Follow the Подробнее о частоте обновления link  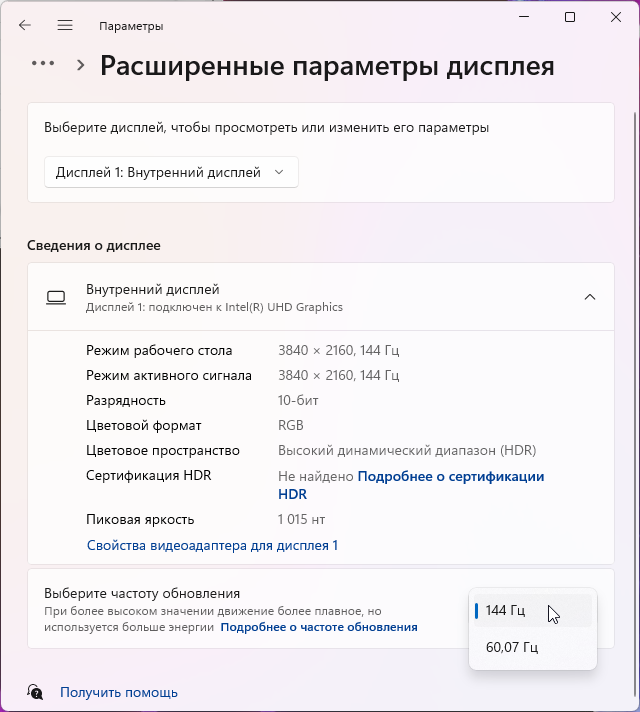coord(319,627)
